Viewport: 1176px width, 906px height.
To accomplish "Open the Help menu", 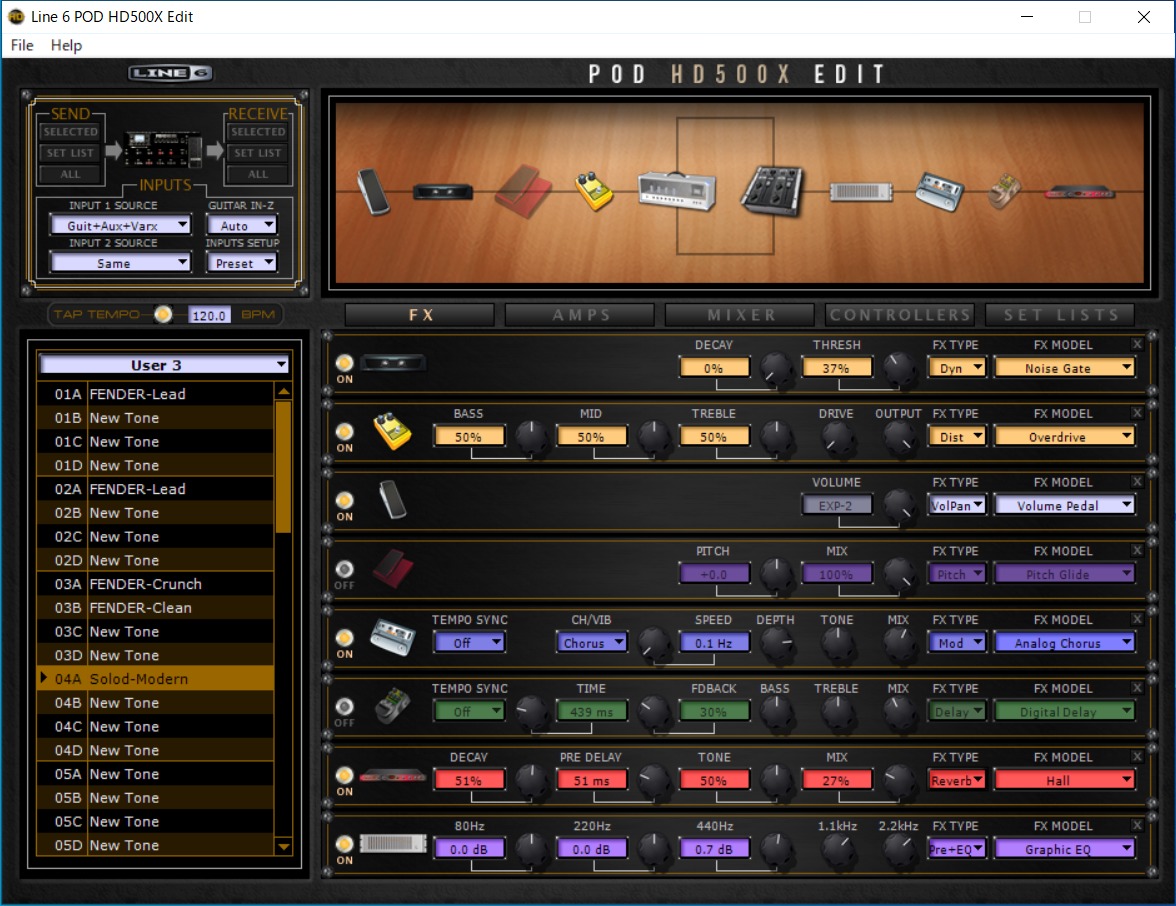I will 66,45.
